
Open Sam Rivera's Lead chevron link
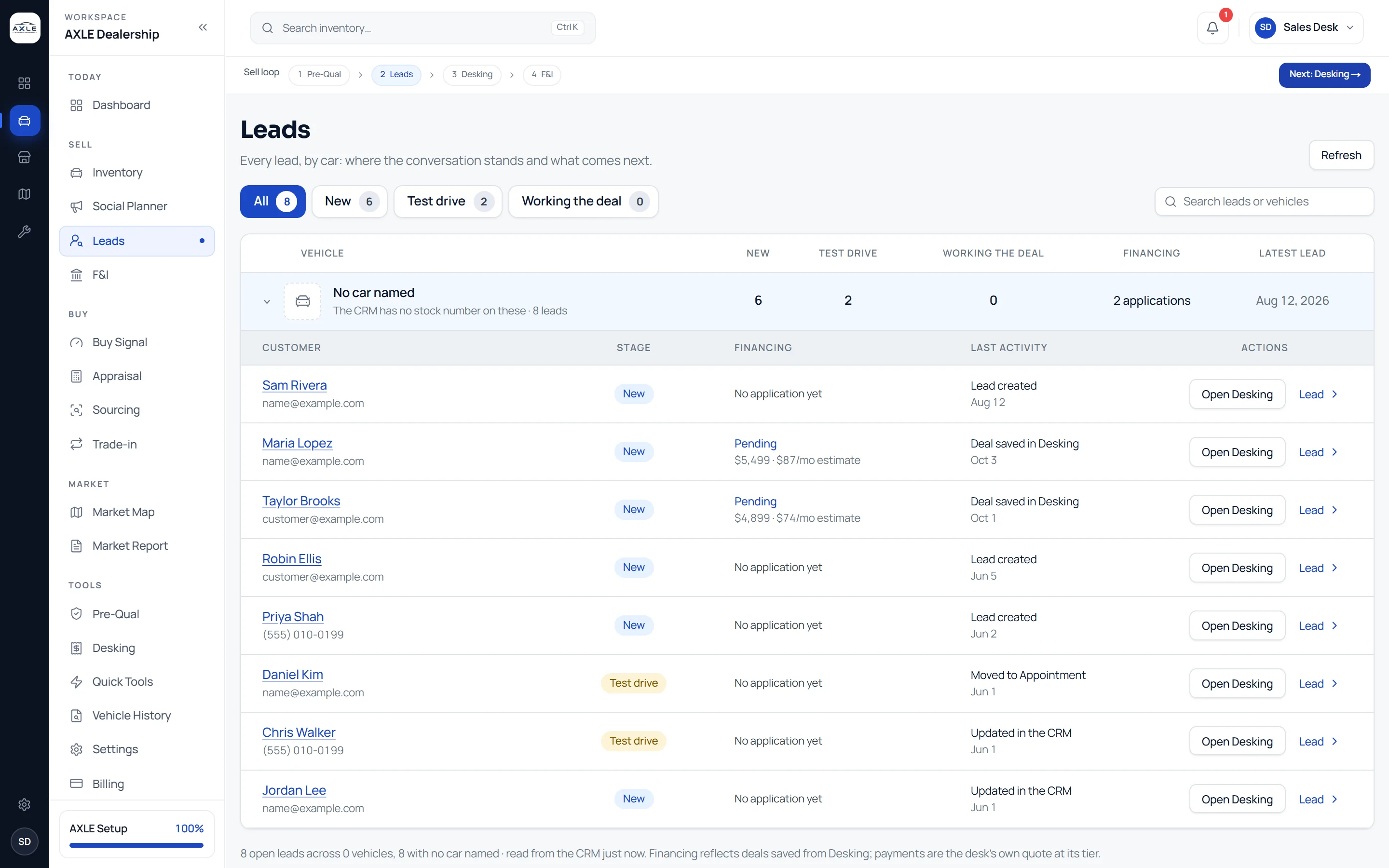tap(1319, 394)
